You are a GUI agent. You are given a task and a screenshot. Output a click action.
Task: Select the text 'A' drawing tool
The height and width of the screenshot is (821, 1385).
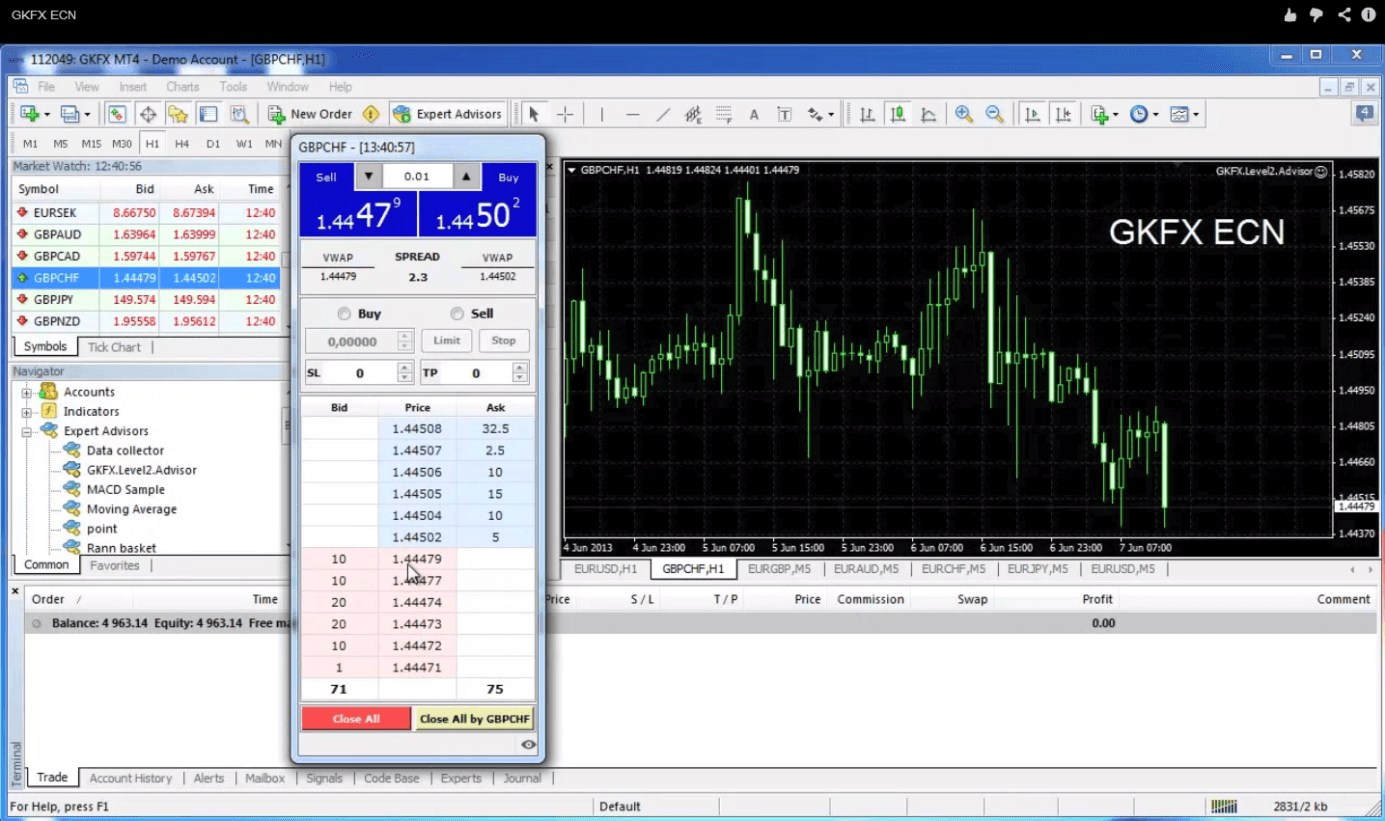754,114
